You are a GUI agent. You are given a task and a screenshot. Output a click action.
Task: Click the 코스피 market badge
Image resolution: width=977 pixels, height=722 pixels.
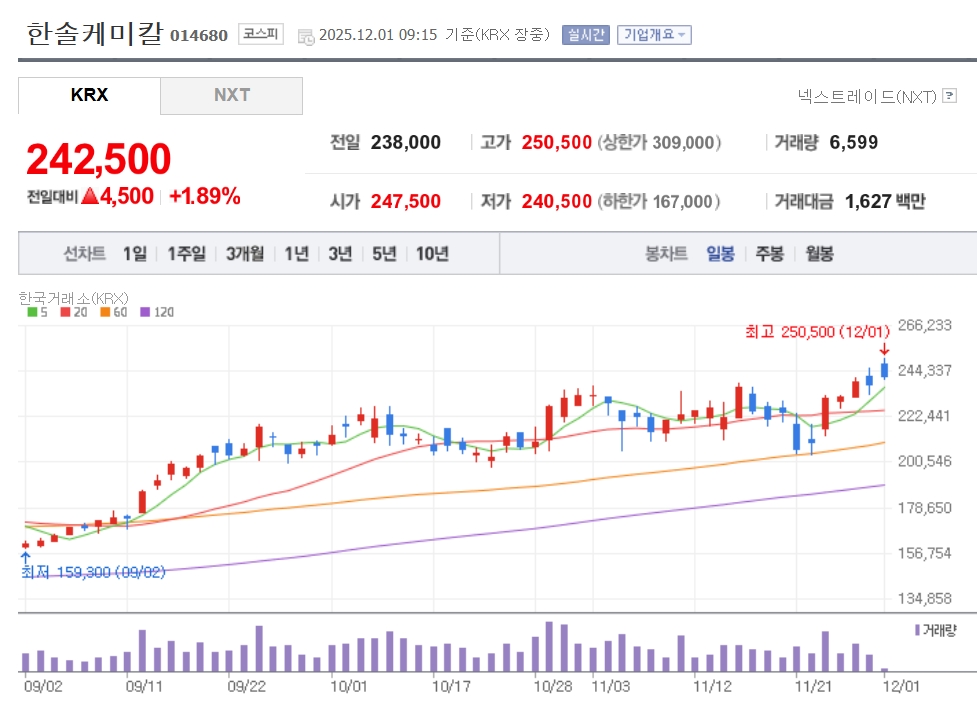pyautogui.click(x=260, y=34)
